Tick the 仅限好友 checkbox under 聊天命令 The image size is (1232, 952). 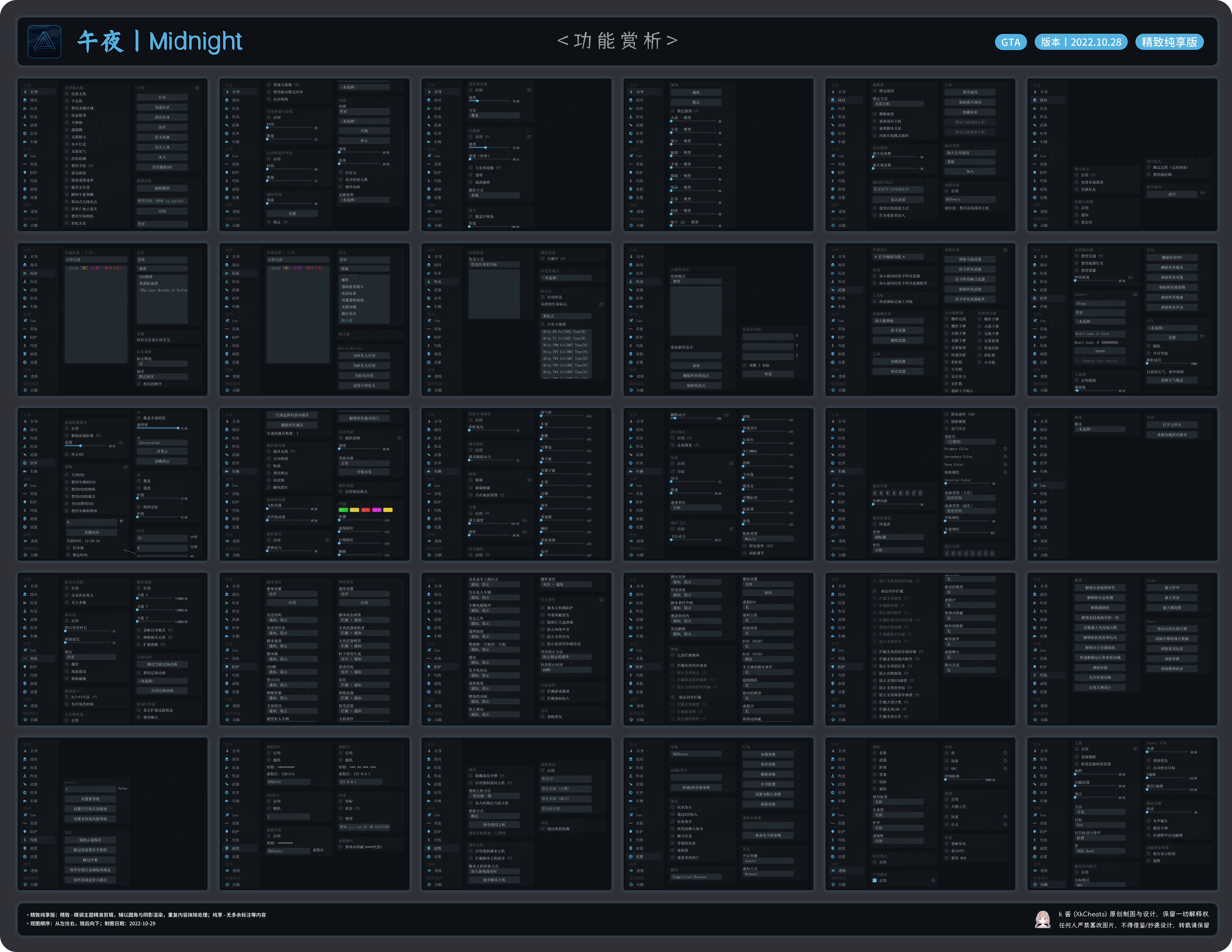(1077, 190)
